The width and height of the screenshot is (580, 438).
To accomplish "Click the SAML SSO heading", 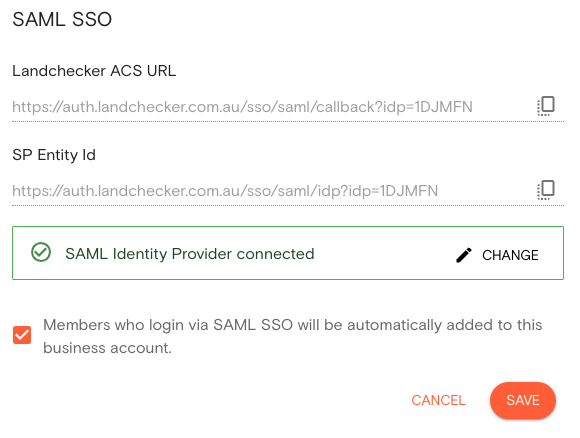I will (62, 19).
